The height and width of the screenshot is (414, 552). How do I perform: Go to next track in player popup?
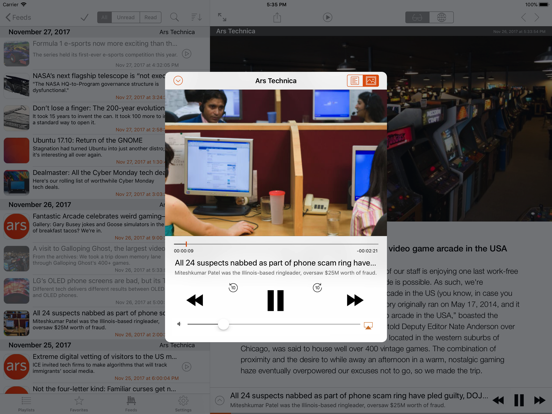tap(355, 300)
